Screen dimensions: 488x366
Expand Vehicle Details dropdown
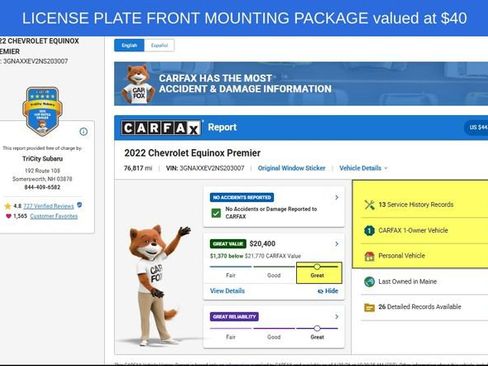[363, 168]
